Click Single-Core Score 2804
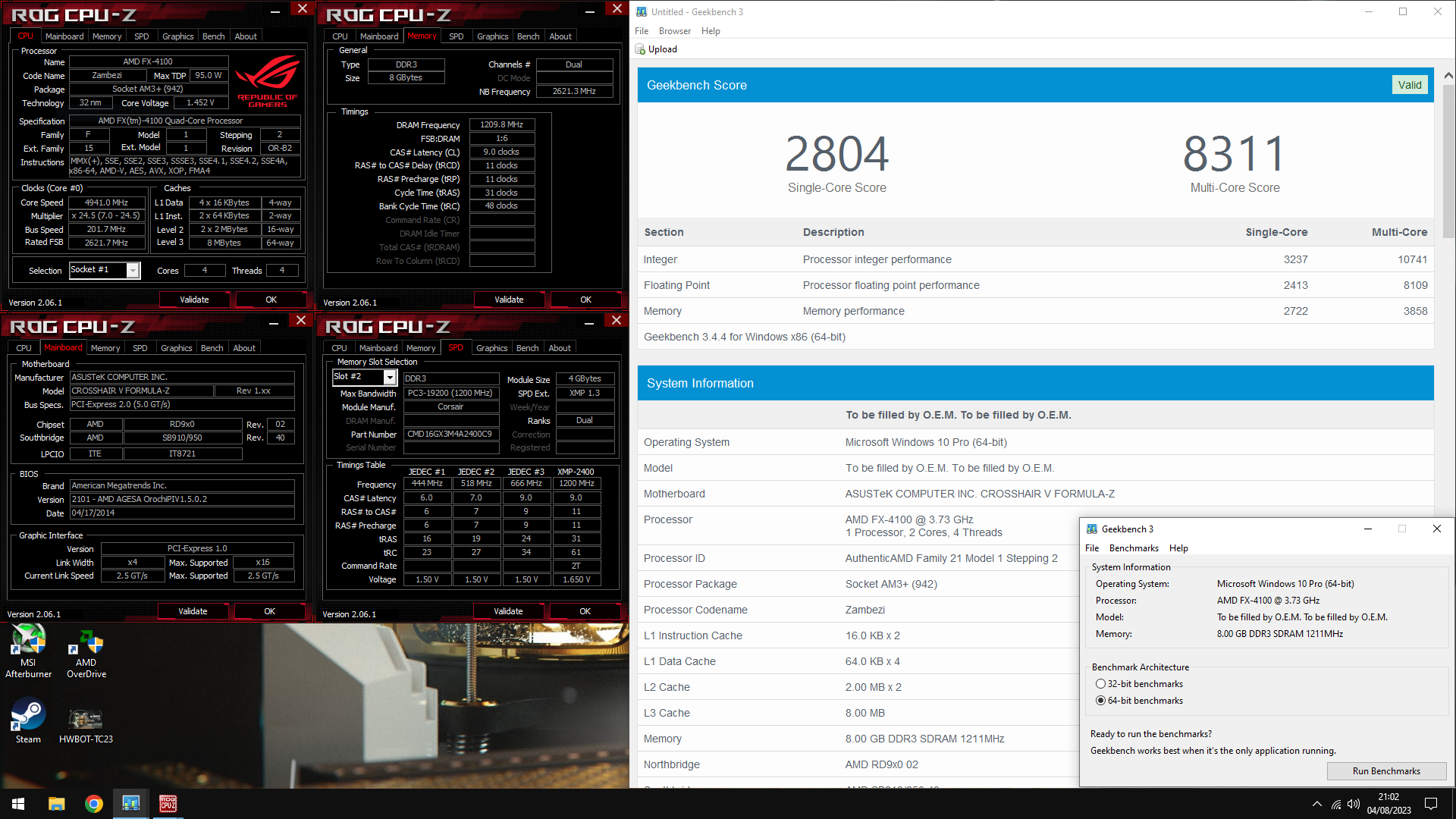 836,154
